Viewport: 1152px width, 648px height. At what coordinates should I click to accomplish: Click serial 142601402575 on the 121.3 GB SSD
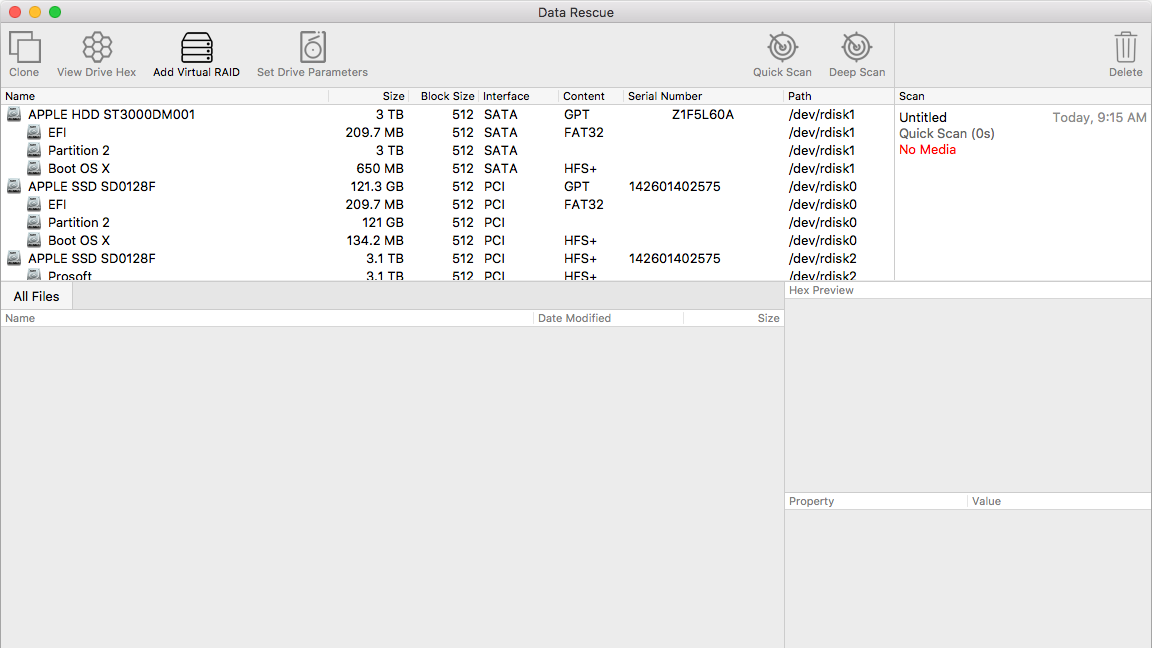[x=674, y=187]
